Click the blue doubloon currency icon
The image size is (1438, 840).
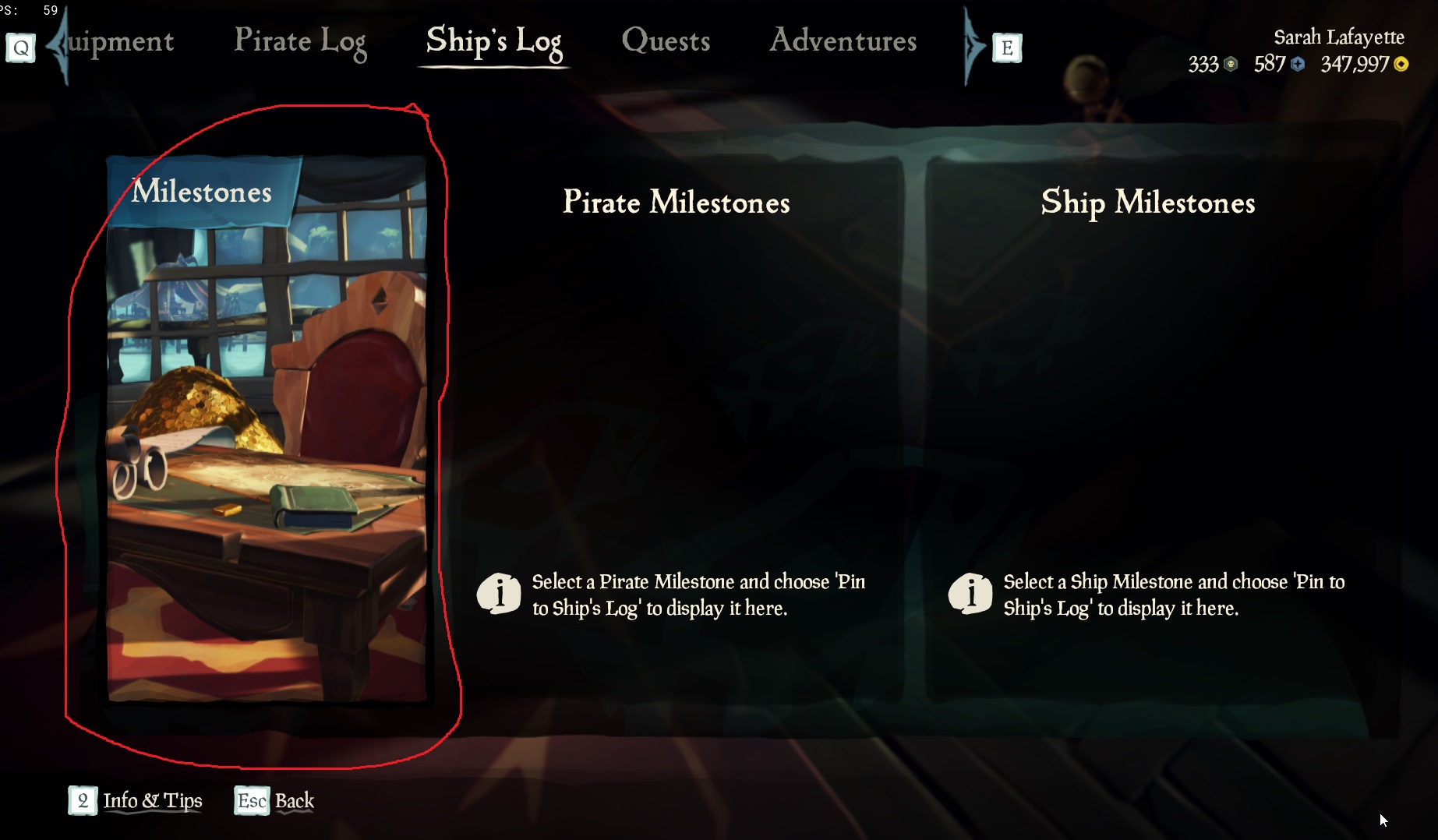tap(1298, 65)
